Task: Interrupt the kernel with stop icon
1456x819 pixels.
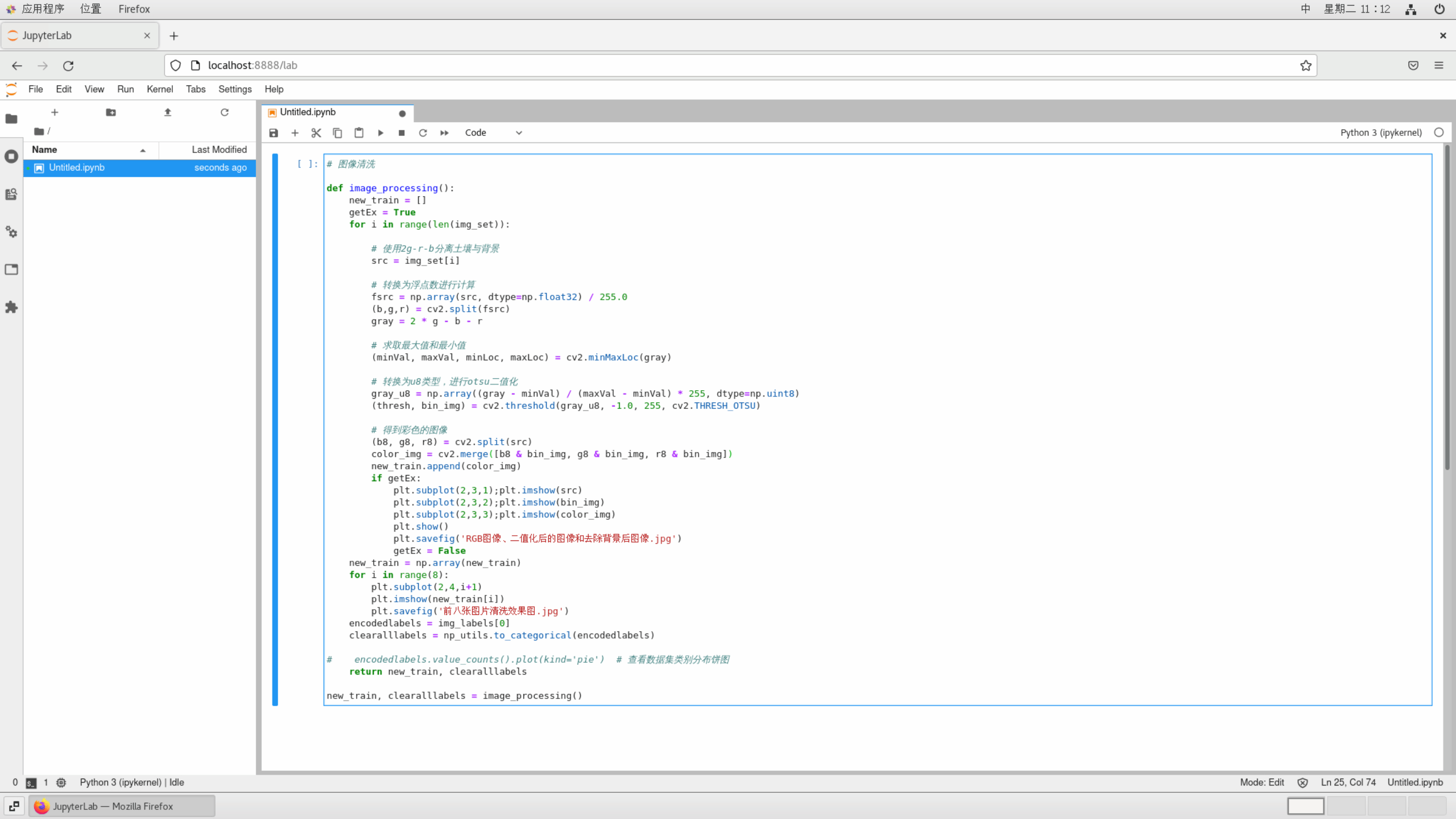Action: [402, 133]
